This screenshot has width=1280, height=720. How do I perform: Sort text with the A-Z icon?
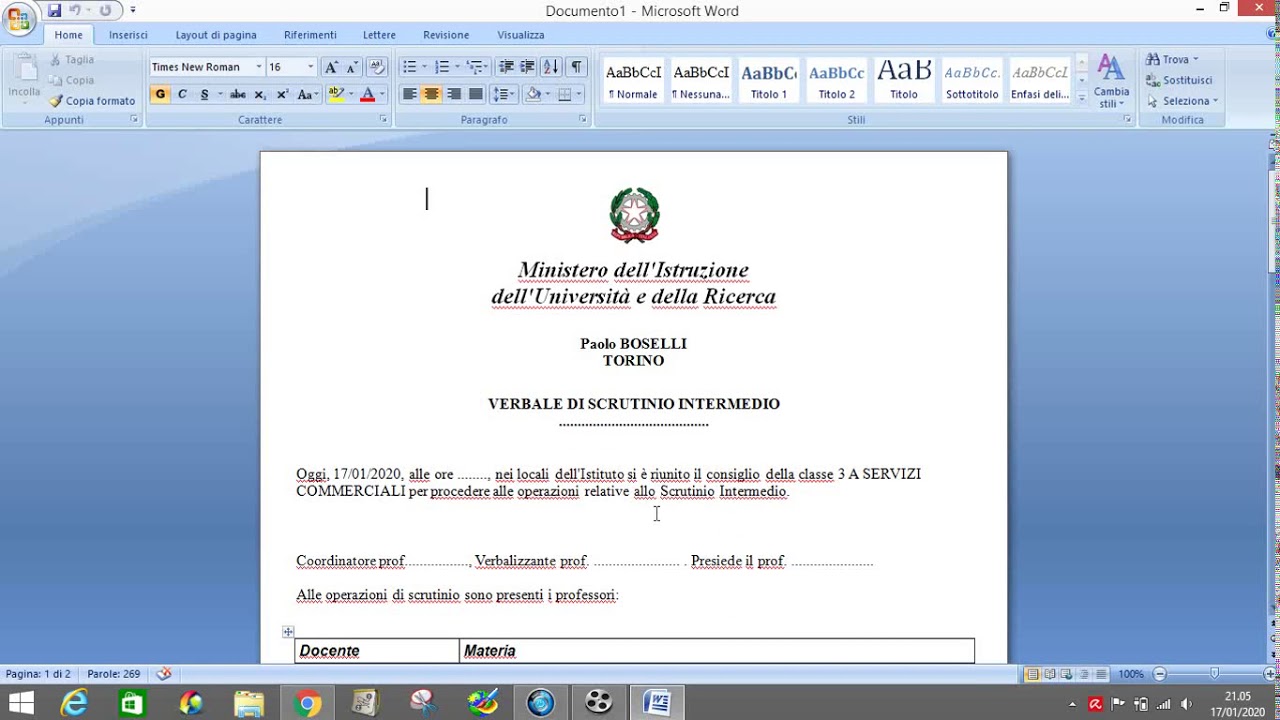pos(551,67)
